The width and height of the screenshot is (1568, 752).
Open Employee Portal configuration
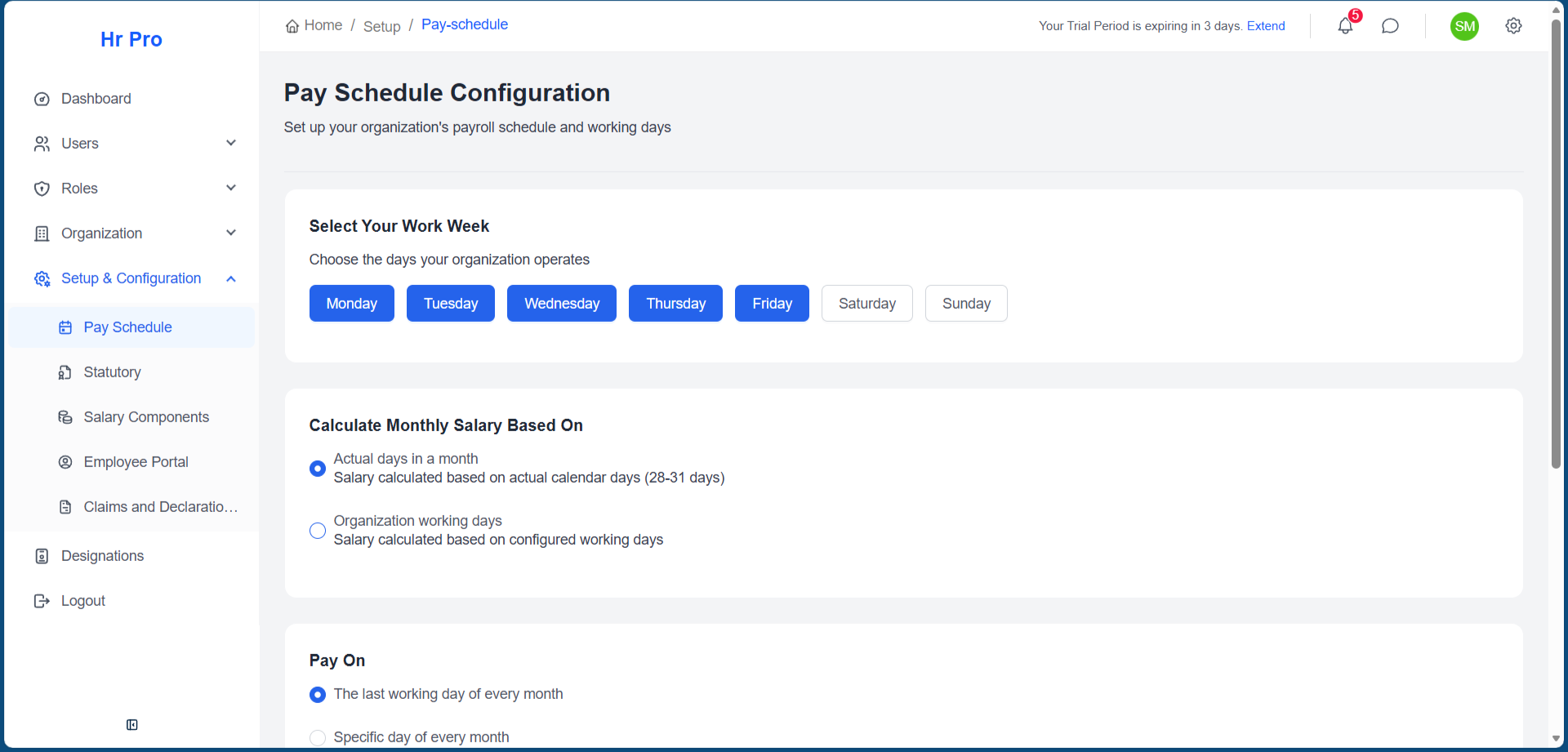click(x=136, y=462)
